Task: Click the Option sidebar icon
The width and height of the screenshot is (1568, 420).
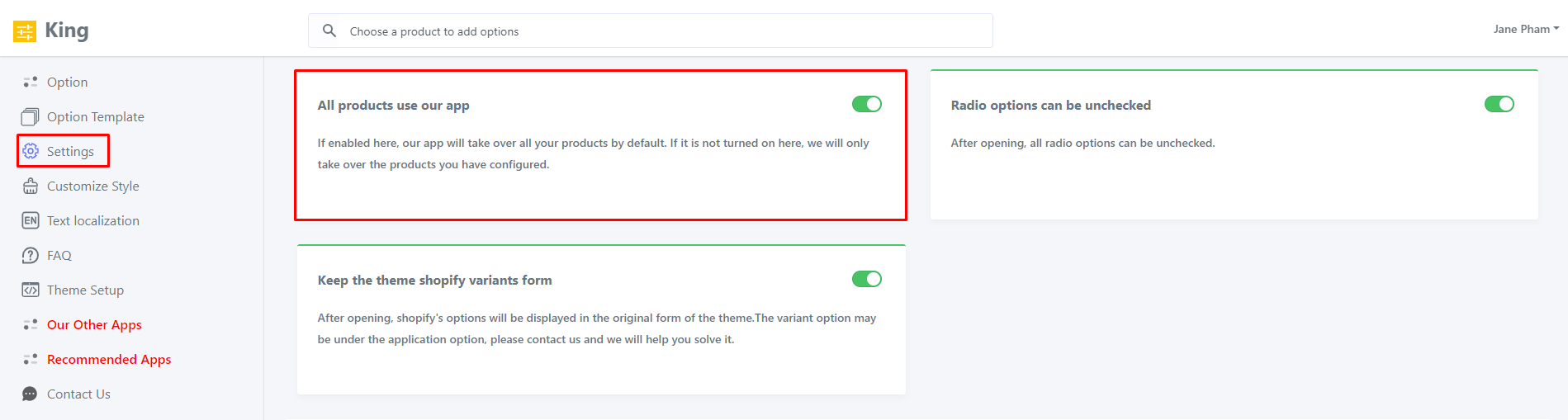Action: pyautogui.click(x=31, y=82)
